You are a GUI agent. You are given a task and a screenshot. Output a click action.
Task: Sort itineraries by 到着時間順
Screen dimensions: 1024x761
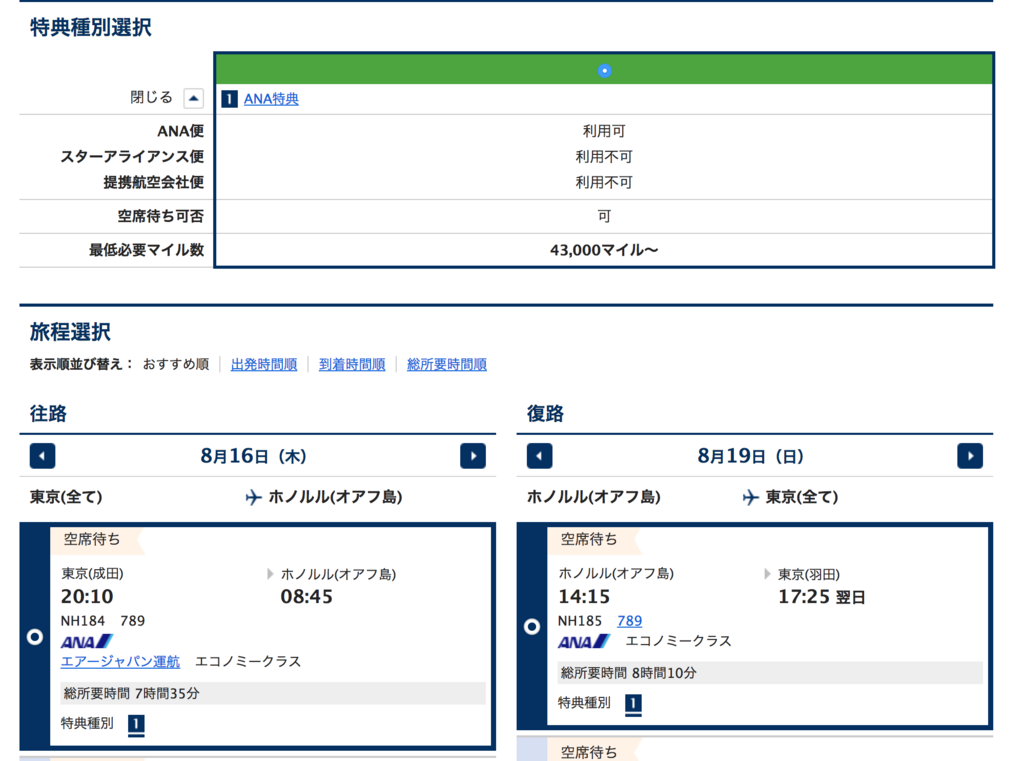pyautogui.click(x=352, y=364)
